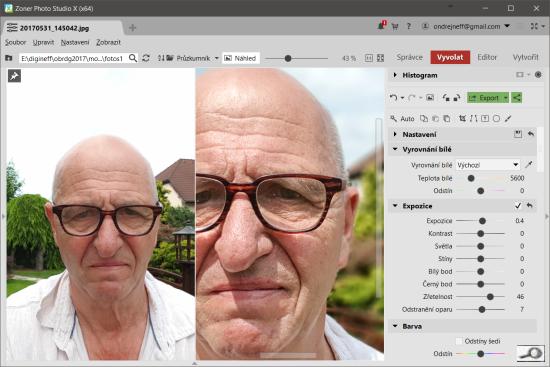Open the undo history dropdown arrow
This screenshot has height=367, width=550.
[402, 98]
